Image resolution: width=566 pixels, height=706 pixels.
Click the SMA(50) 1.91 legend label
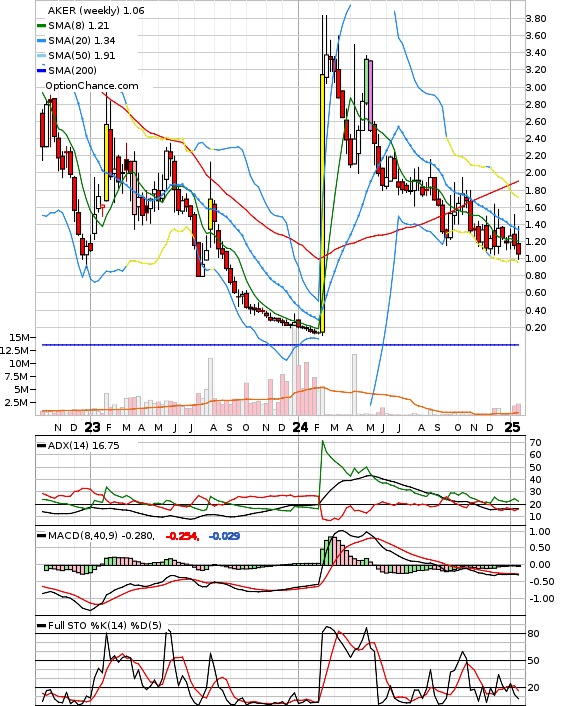pyautogui.click(x=82, y=56)
